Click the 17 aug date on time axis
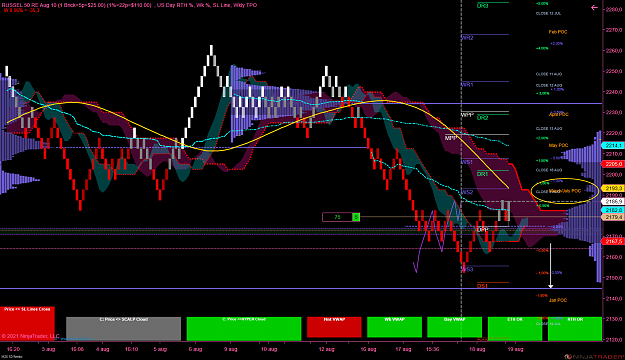This screenshot has width=625, height=360. click(403, 349)
